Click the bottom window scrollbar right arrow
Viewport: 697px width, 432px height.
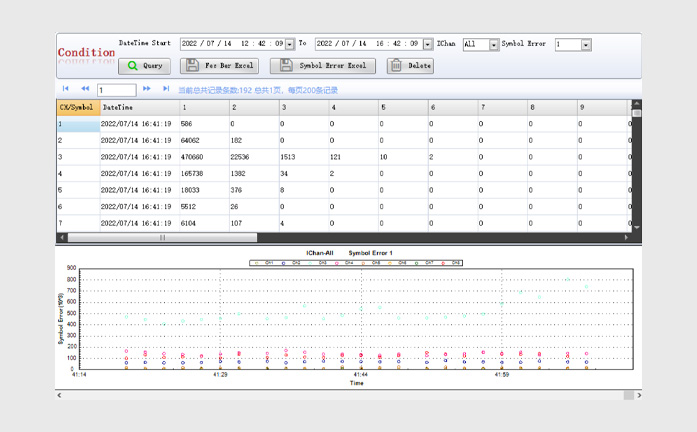(639, 395)
